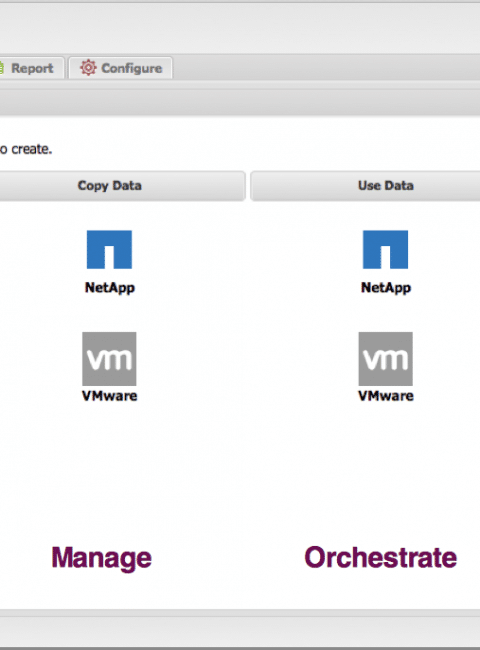Click VMware label under Copy Data
This screenshot has width=480, height=650.
click(x=109, y=396)
